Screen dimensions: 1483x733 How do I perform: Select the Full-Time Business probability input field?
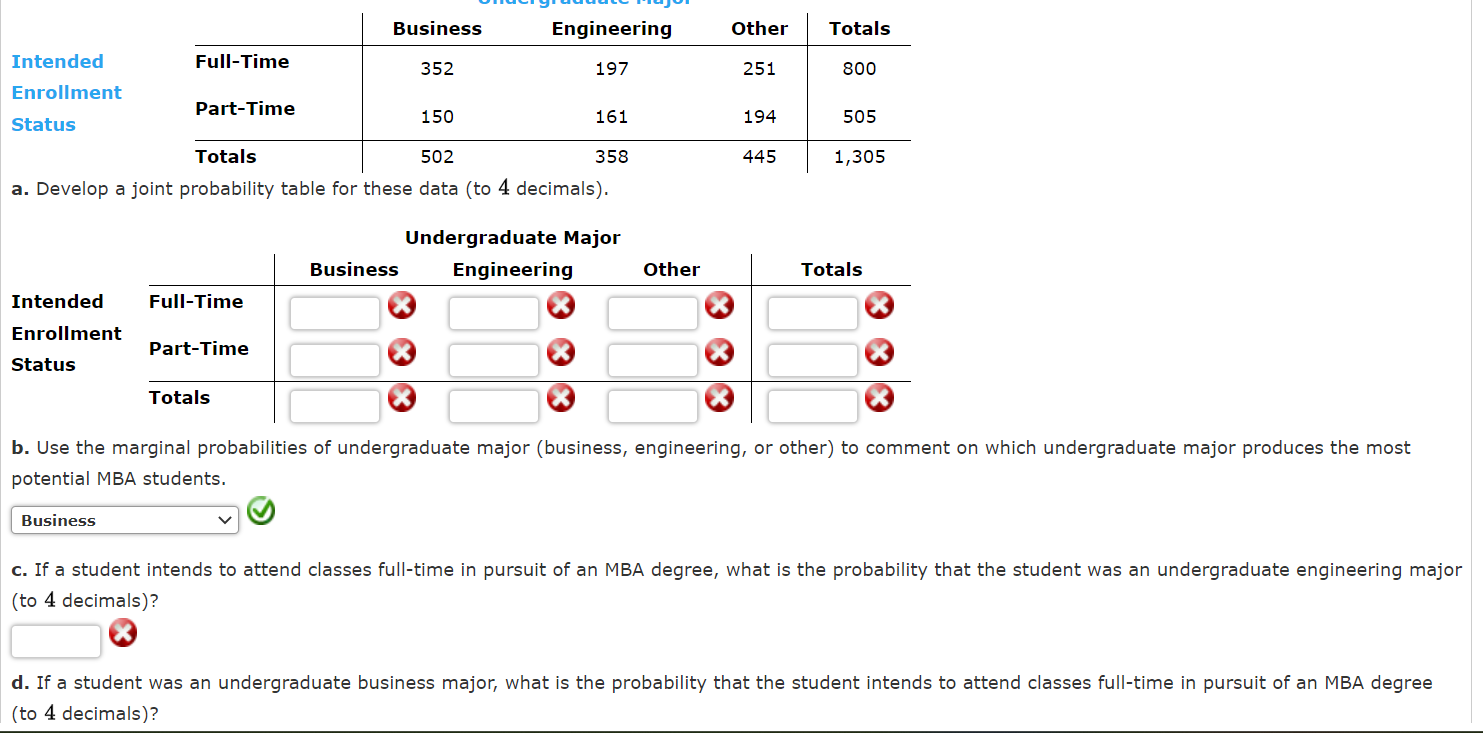(334, 312)
